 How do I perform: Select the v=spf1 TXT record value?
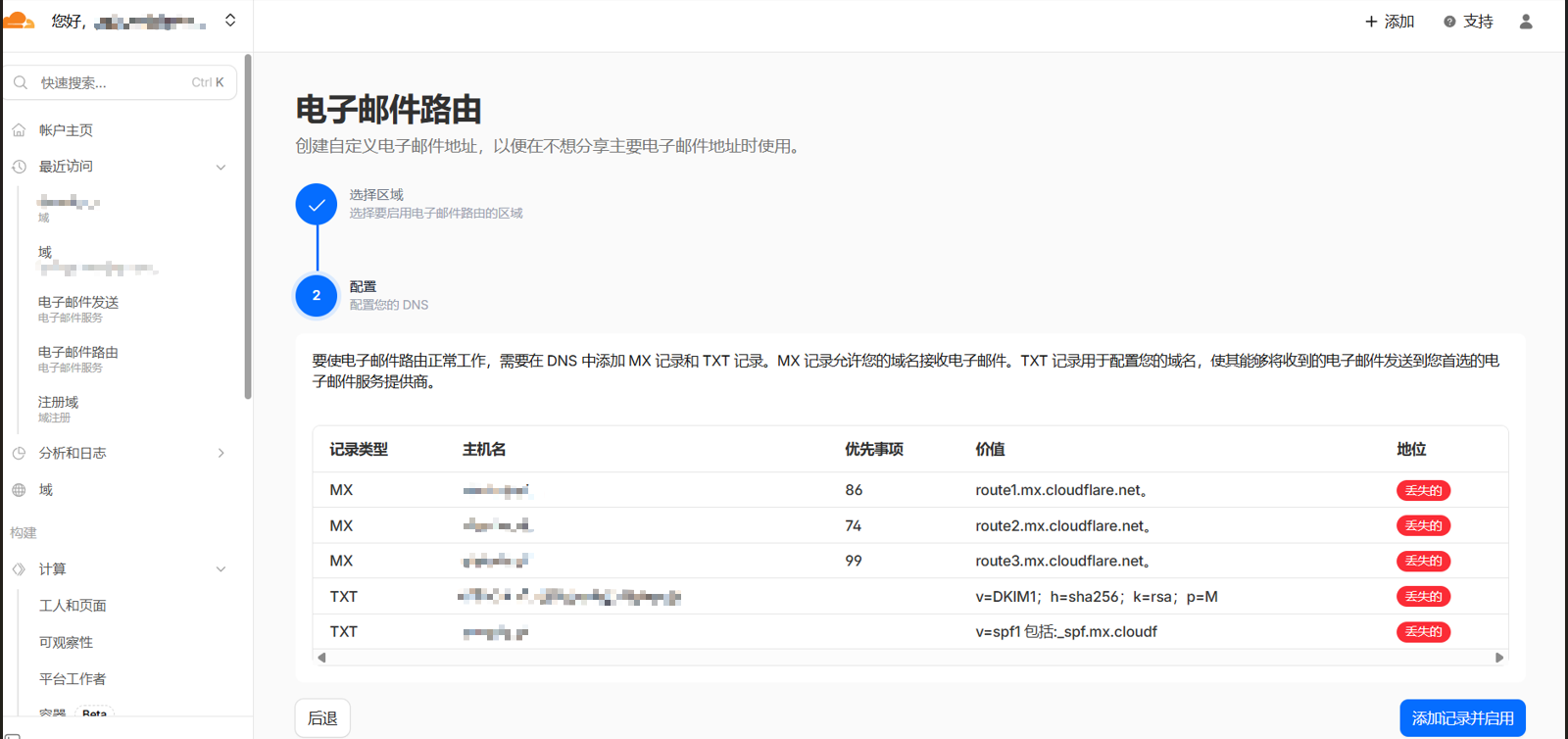[x=1066, y=632]
